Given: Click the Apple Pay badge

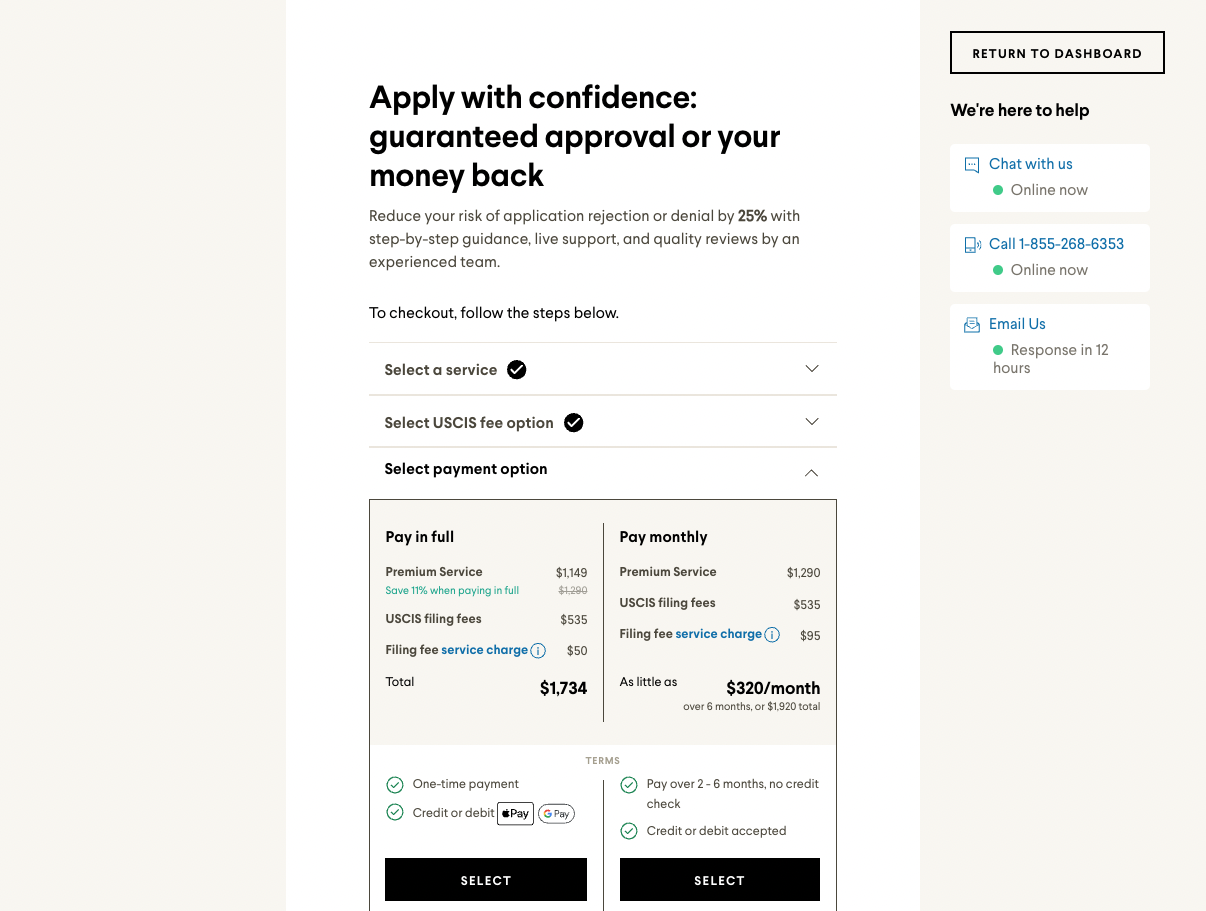Looking at the screenshot, I should tap(516, 813).
